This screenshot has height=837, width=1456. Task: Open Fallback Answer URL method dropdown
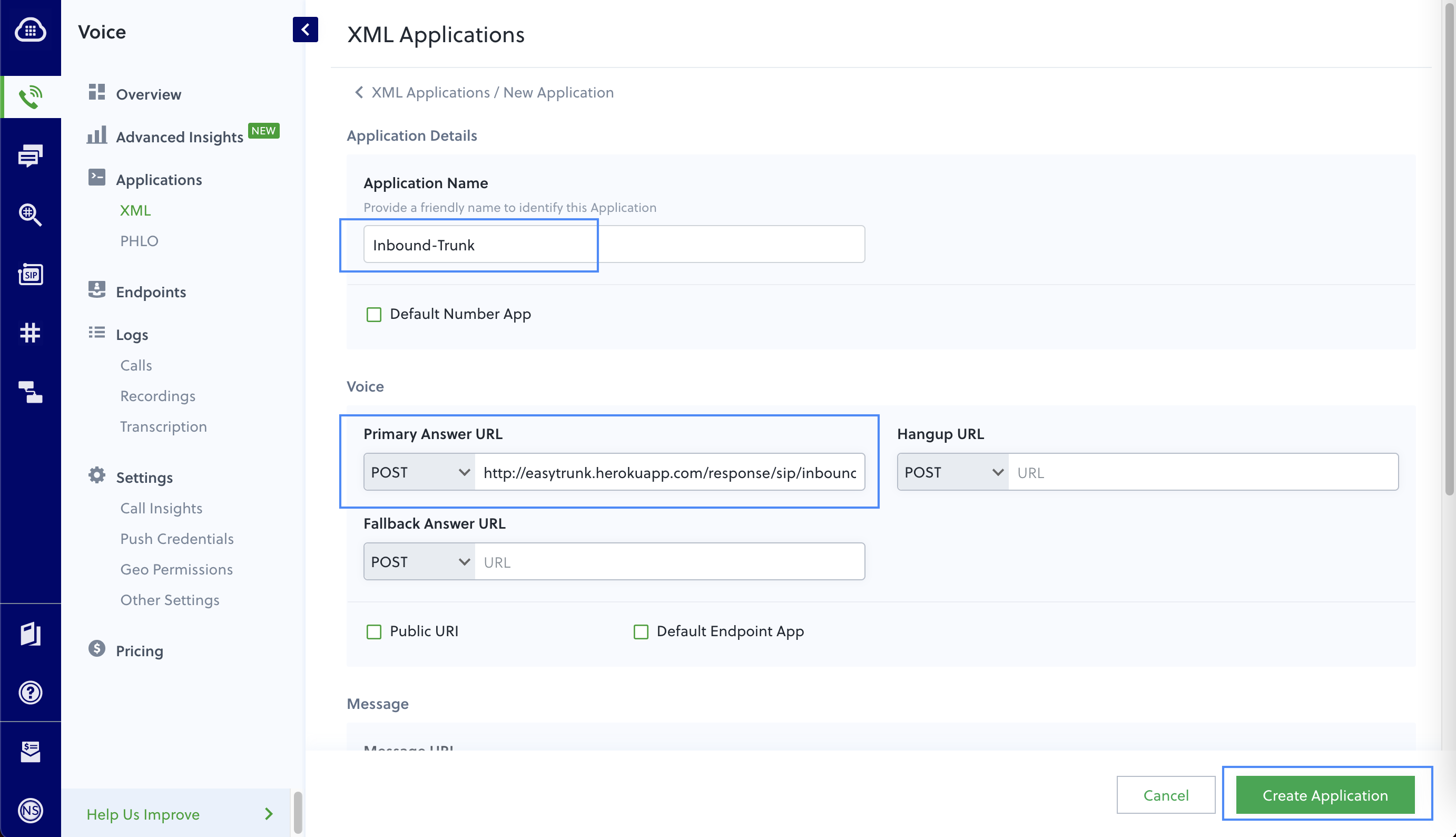click(419, 562)
